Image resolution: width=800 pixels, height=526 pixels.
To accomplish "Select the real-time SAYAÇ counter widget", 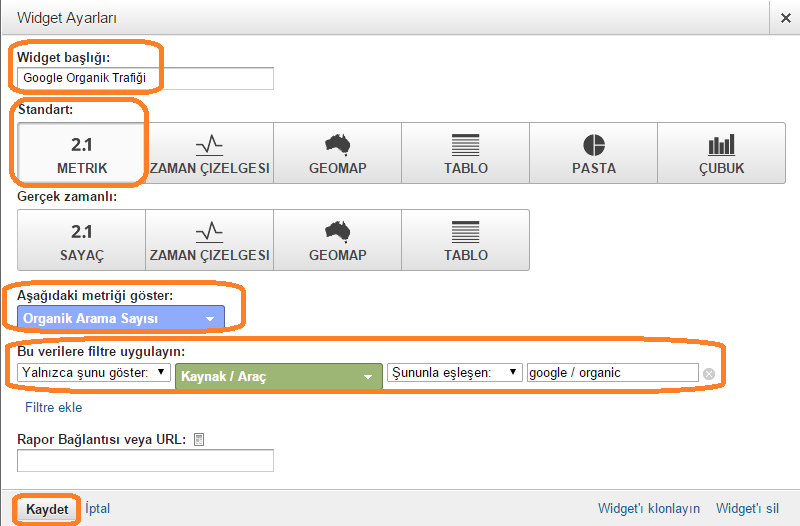I will (82, 240).
